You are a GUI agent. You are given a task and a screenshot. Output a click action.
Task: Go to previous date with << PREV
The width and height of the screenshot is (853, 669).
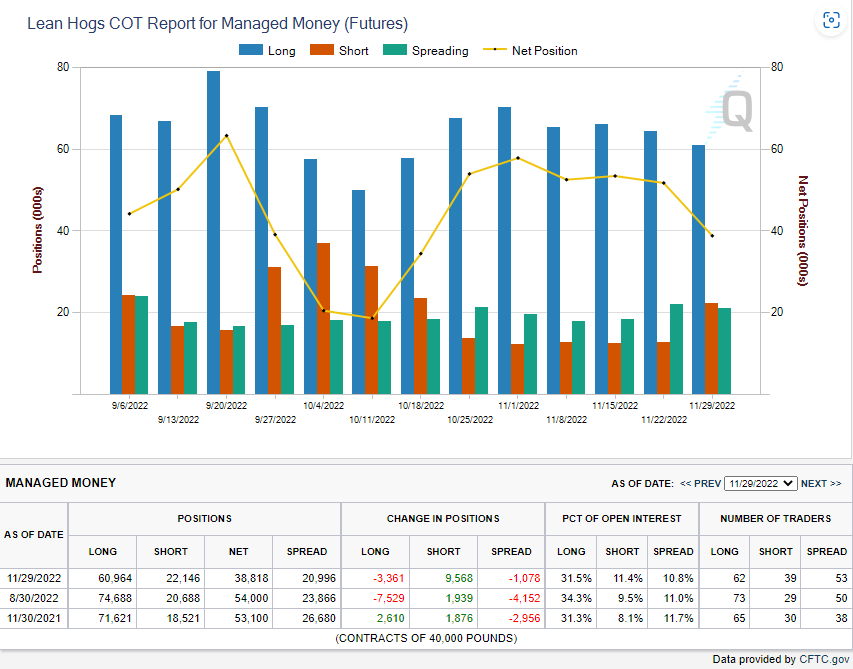(700, 484)
